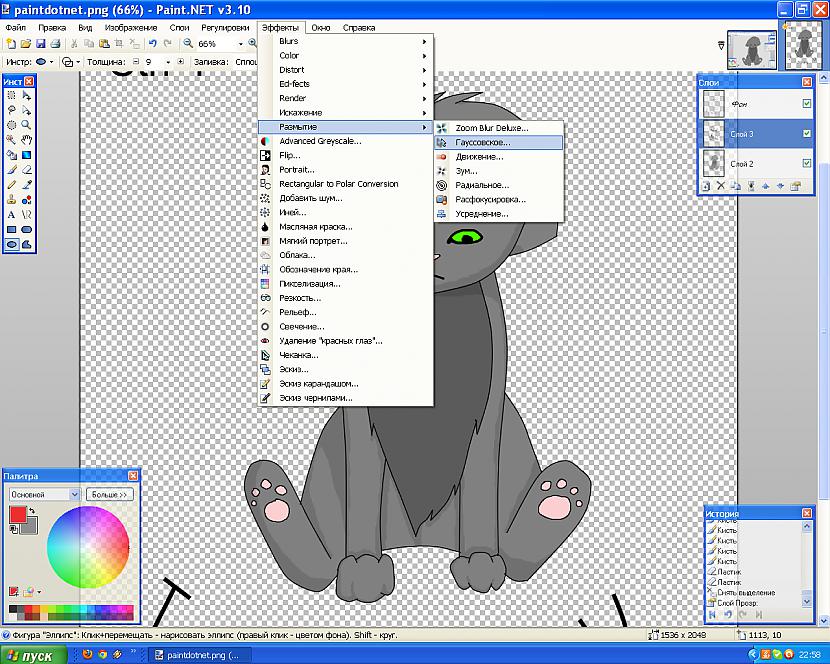Select the Move Selected Pixels tool
The image size is (830, 664).
tap(26, 96)
